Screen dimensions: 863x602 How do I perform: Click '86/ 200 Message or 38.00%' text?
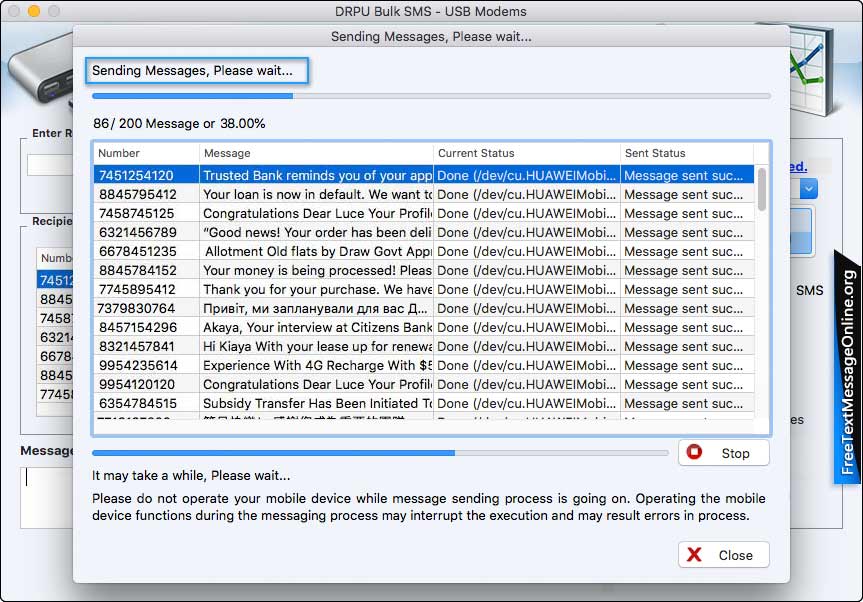coord(179,123)
